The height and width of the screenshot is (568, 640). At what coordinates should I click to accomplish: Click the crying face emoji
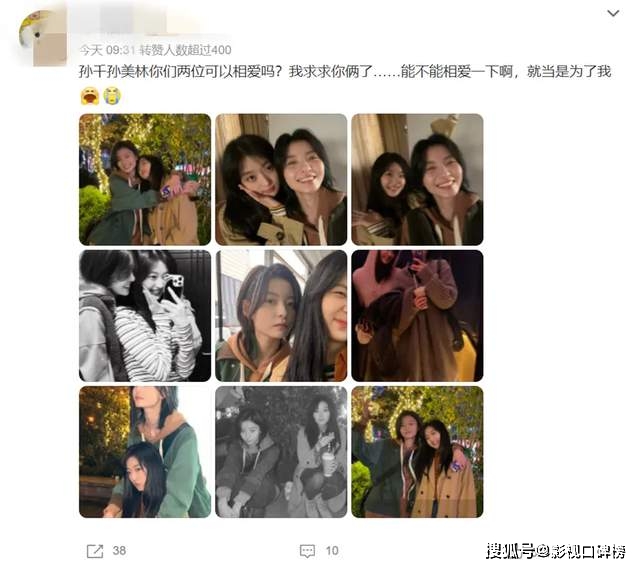[x=112, y=96]
